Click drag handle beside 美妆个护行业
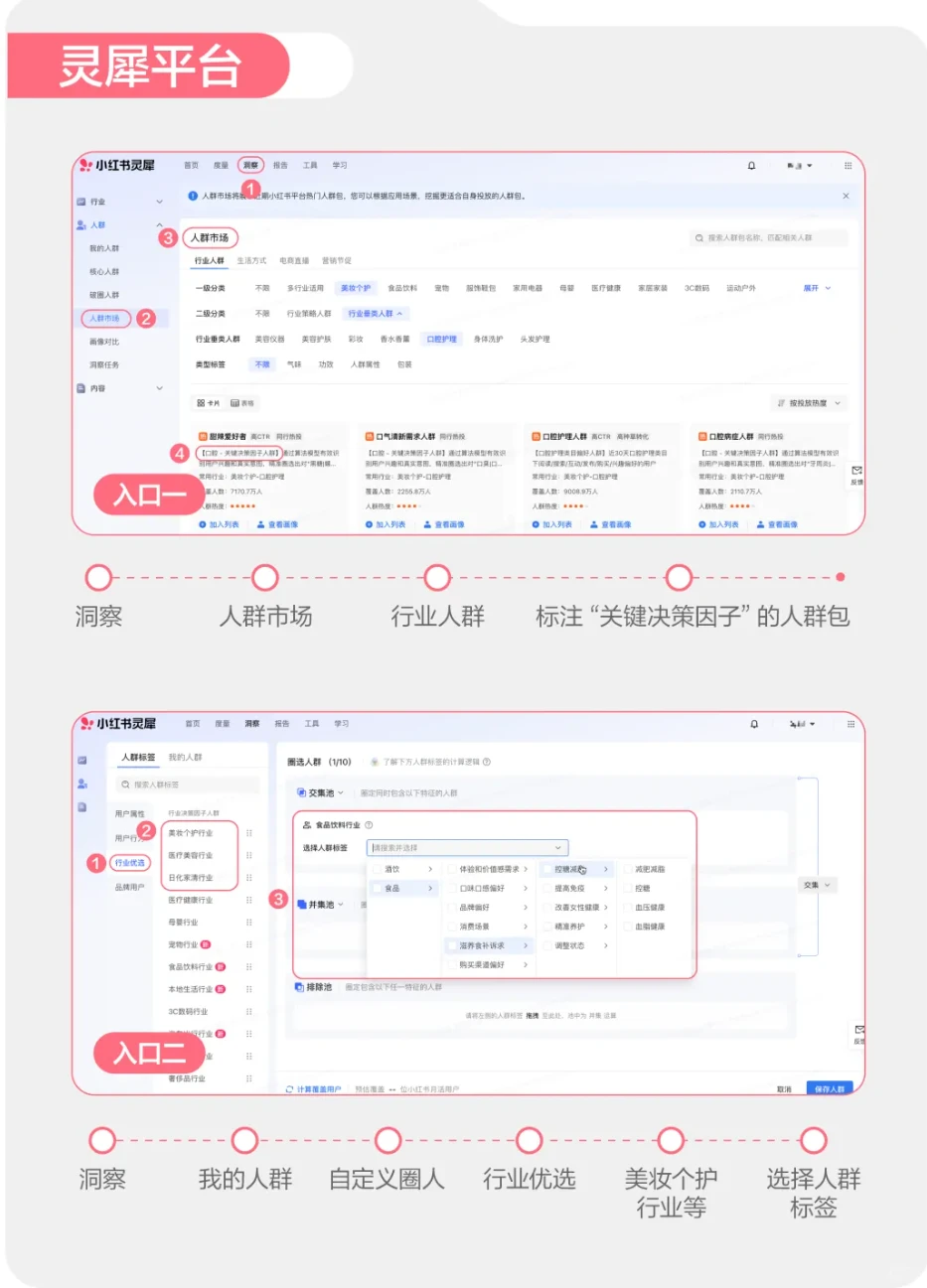The height and width of the screenshot is (1288, 927). click(248, 833)
